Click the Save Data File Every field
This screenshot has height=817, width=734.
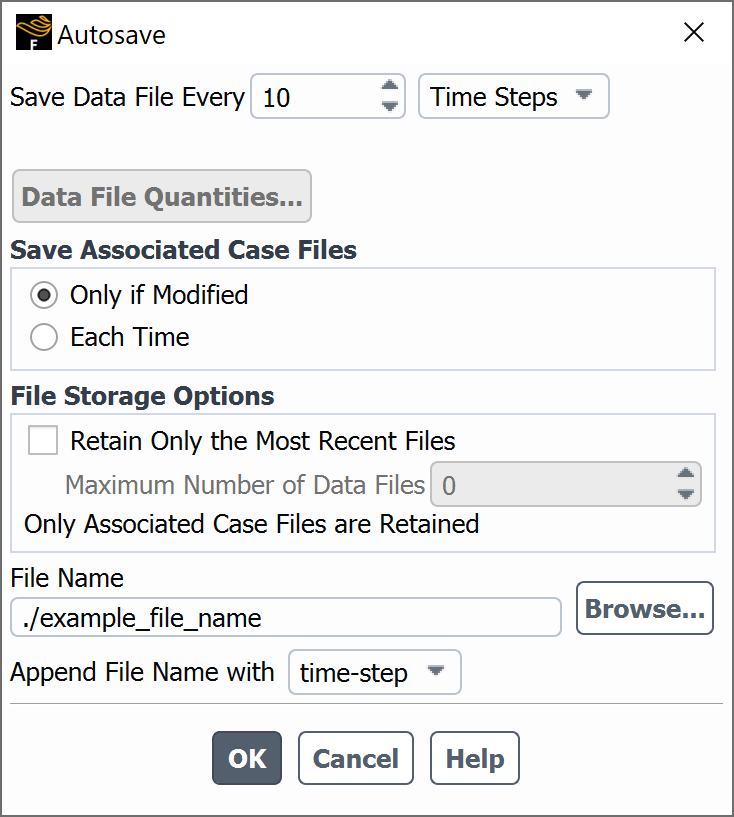(328, 96)
